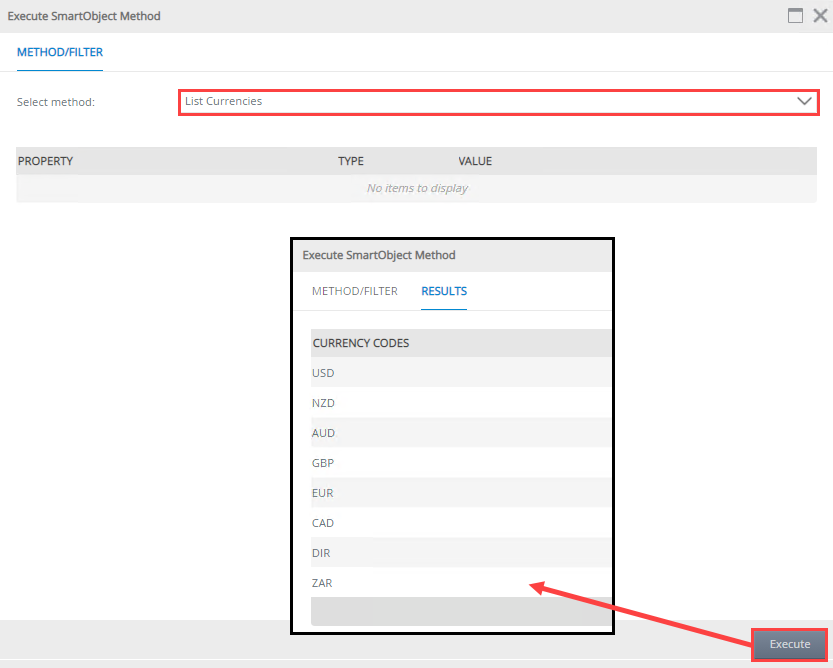Click the PROPERTY column header

click(x=46, y=161)
